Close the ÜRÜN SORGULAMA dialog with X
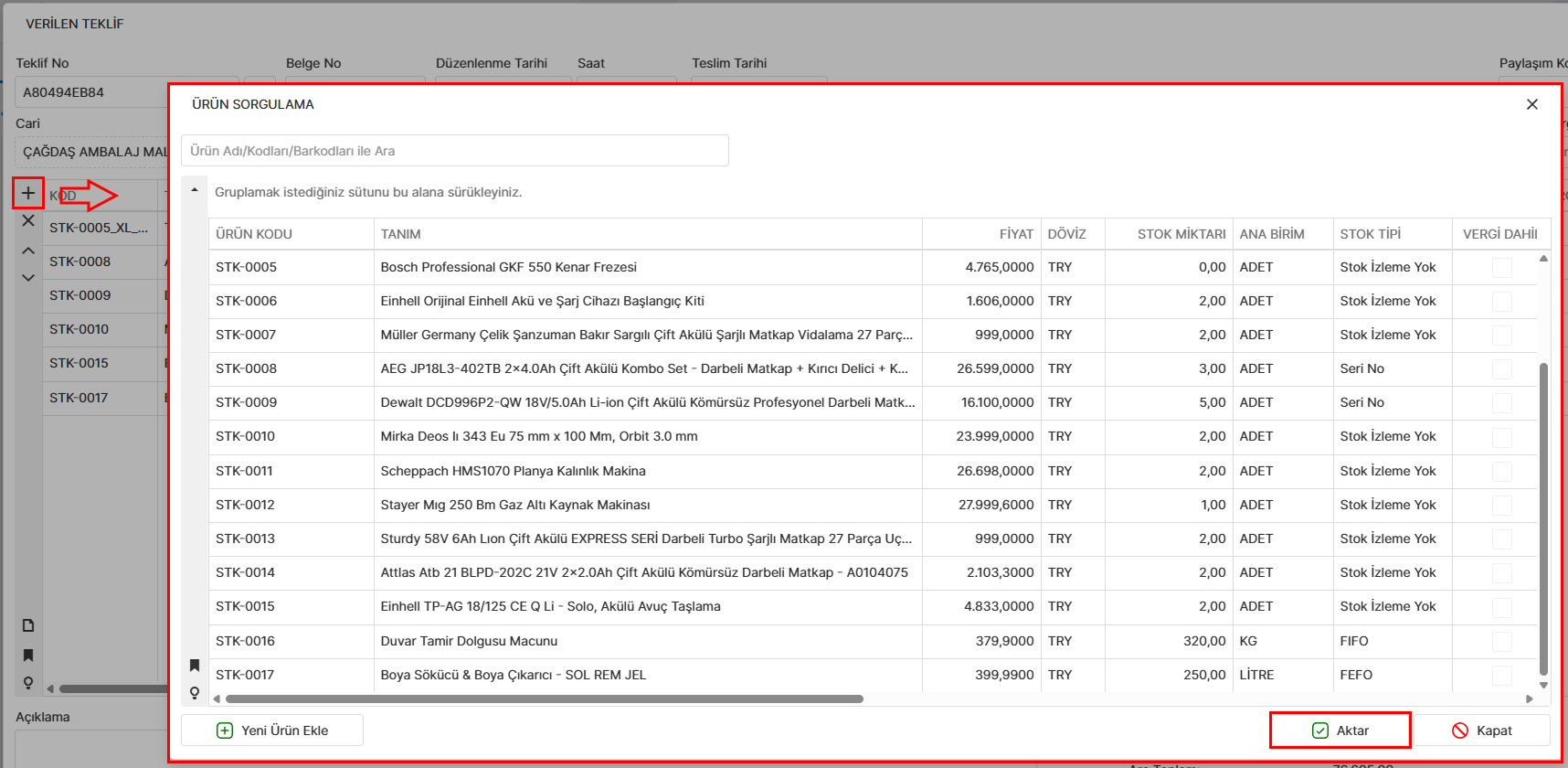 pos(1532,104)
